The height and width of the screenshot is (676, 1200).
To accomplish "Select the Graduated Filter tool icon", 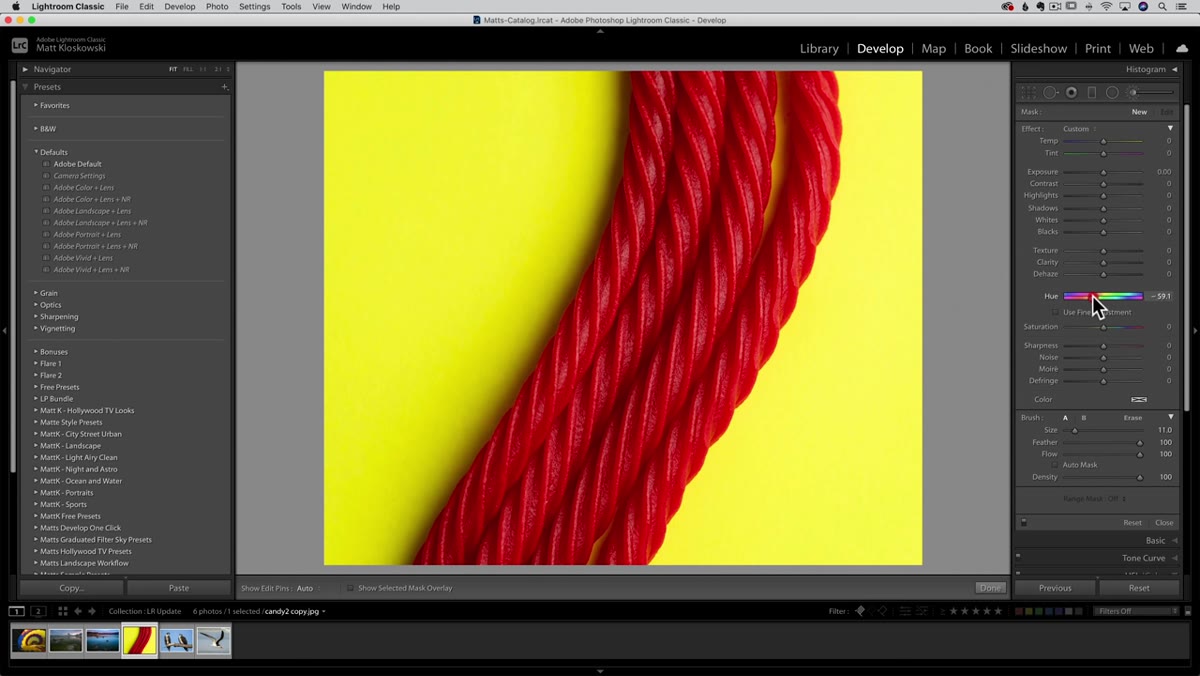I will [x=1092, y=92].
